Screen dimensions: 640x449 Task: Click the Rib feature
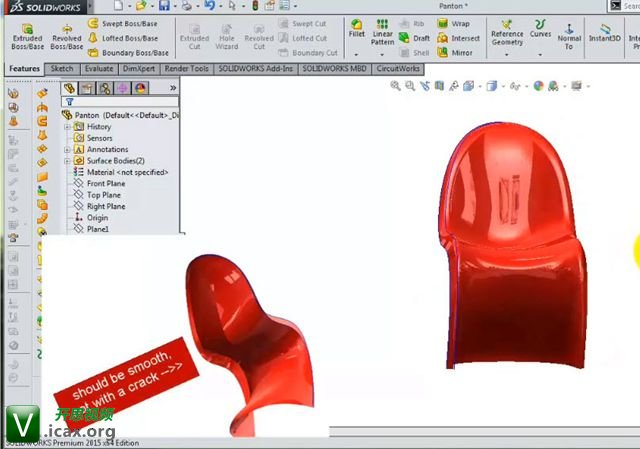tap(412, 24)
